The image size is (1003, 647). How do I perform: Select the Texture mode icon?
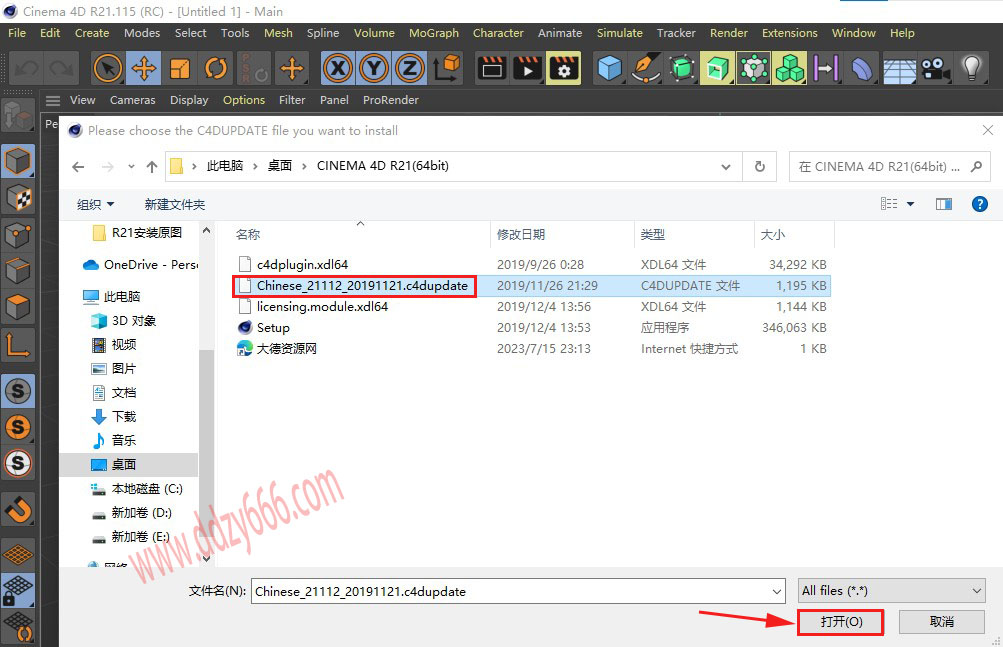(18, 198)
